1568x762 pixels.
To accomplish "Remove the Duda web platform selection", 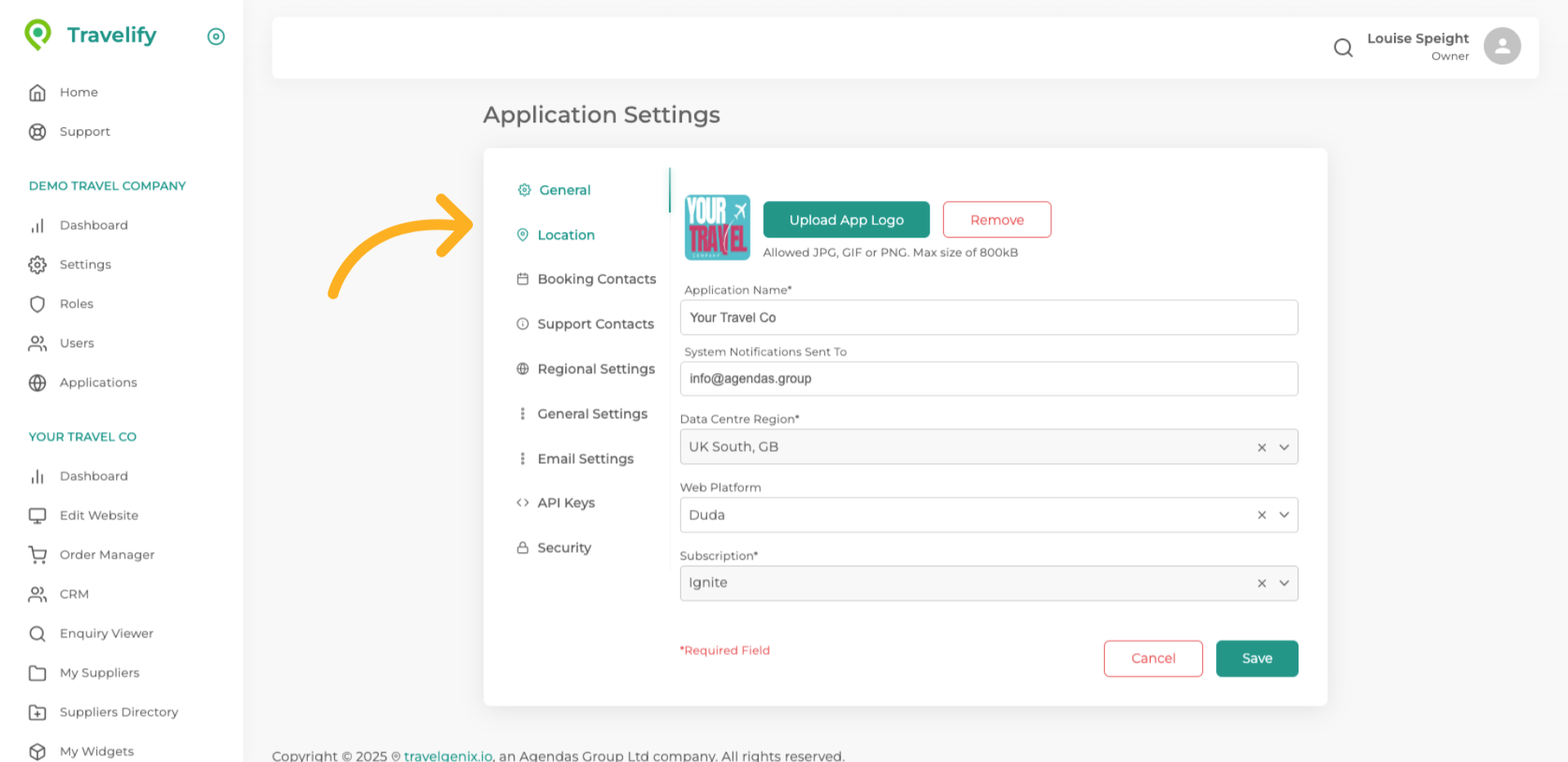I will 1262,515.
